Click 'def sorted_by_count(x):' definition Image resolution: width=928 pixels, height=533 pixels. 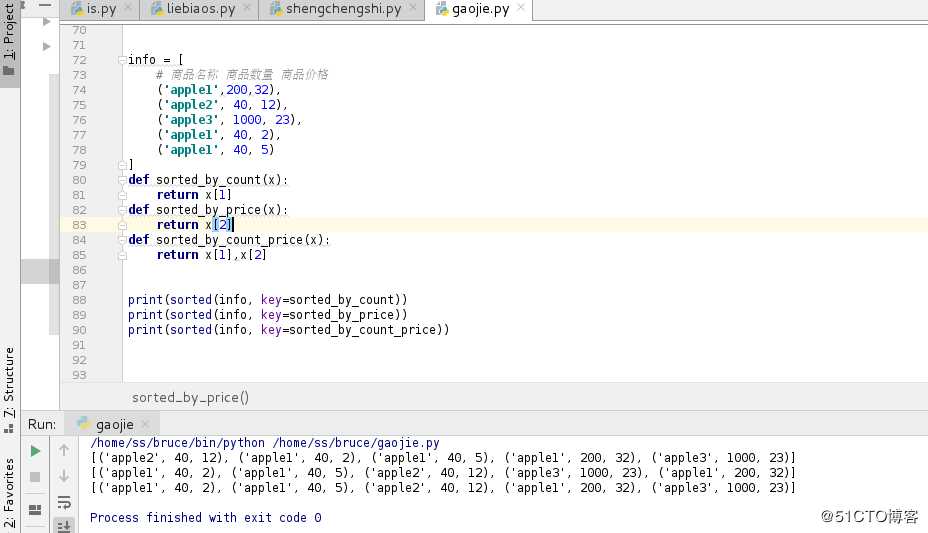[x=208, y=180]
